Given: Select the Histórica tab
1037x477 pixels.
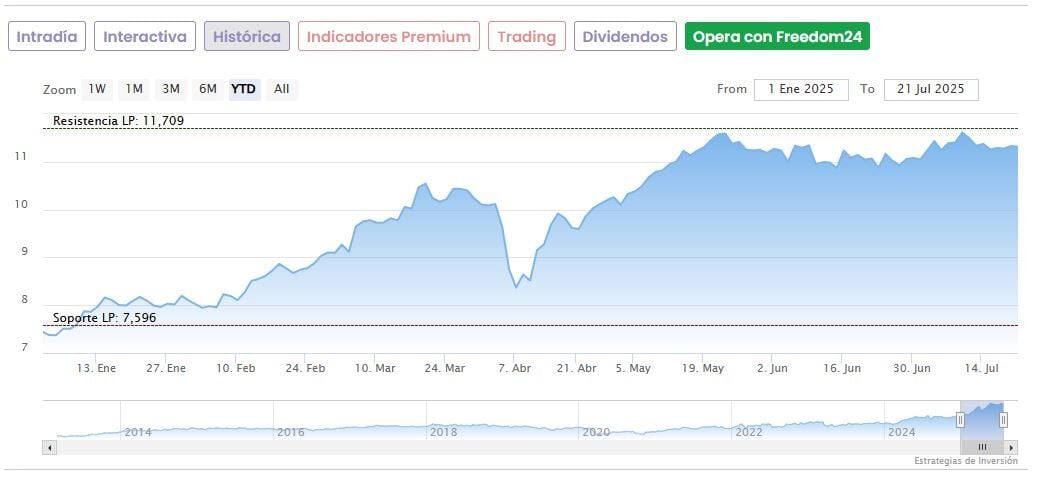Looking at the screenshot, I should tap(247, 37).
